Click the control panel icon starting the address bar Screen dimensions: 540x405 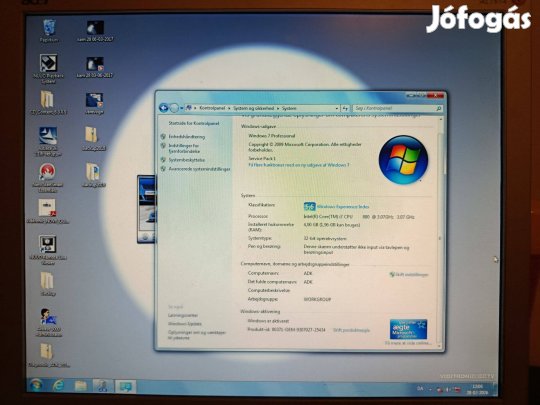tap(189, 108)
